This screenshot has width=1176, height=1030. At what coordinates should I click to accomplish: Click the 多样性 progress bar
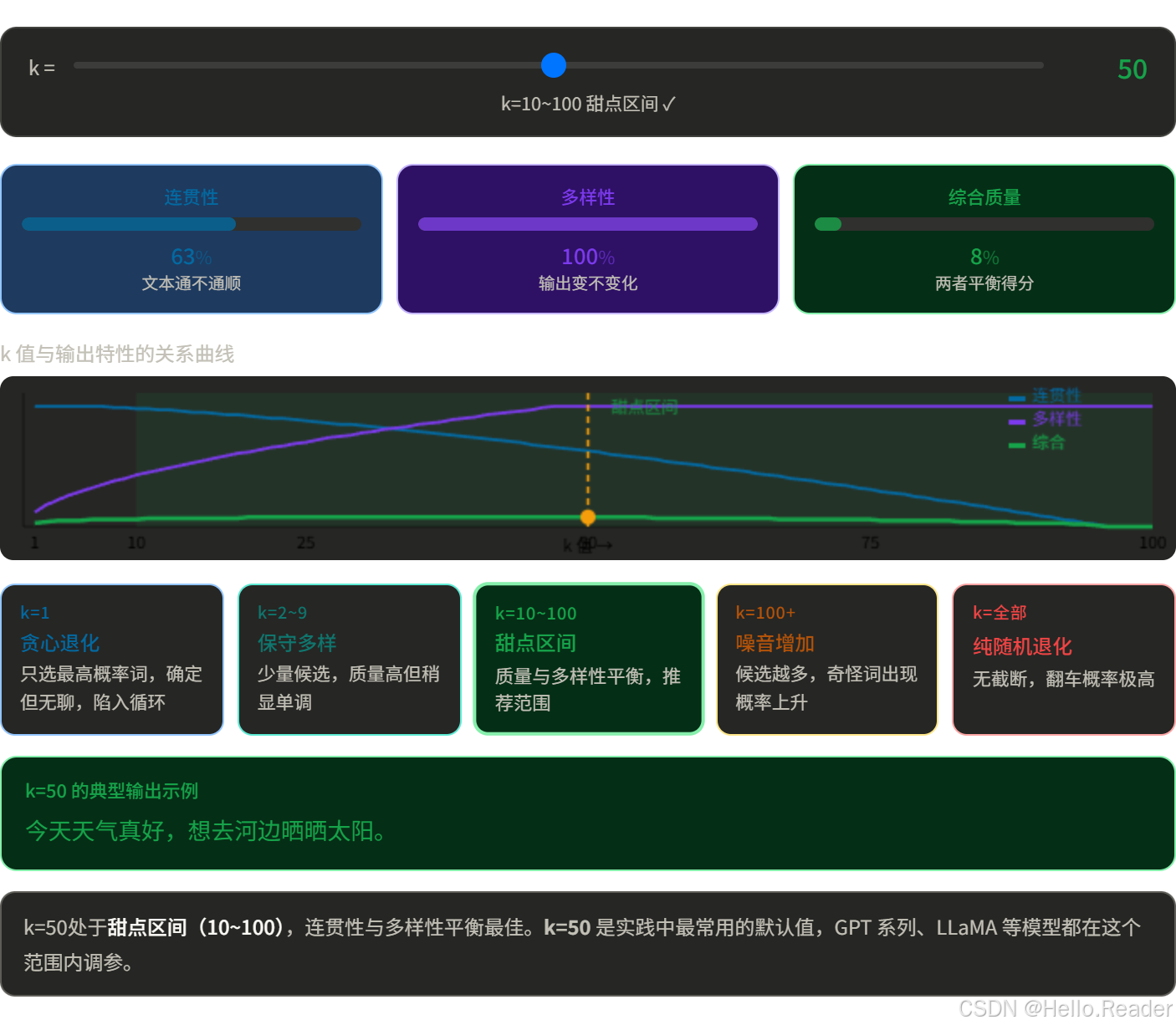[588, 224]
